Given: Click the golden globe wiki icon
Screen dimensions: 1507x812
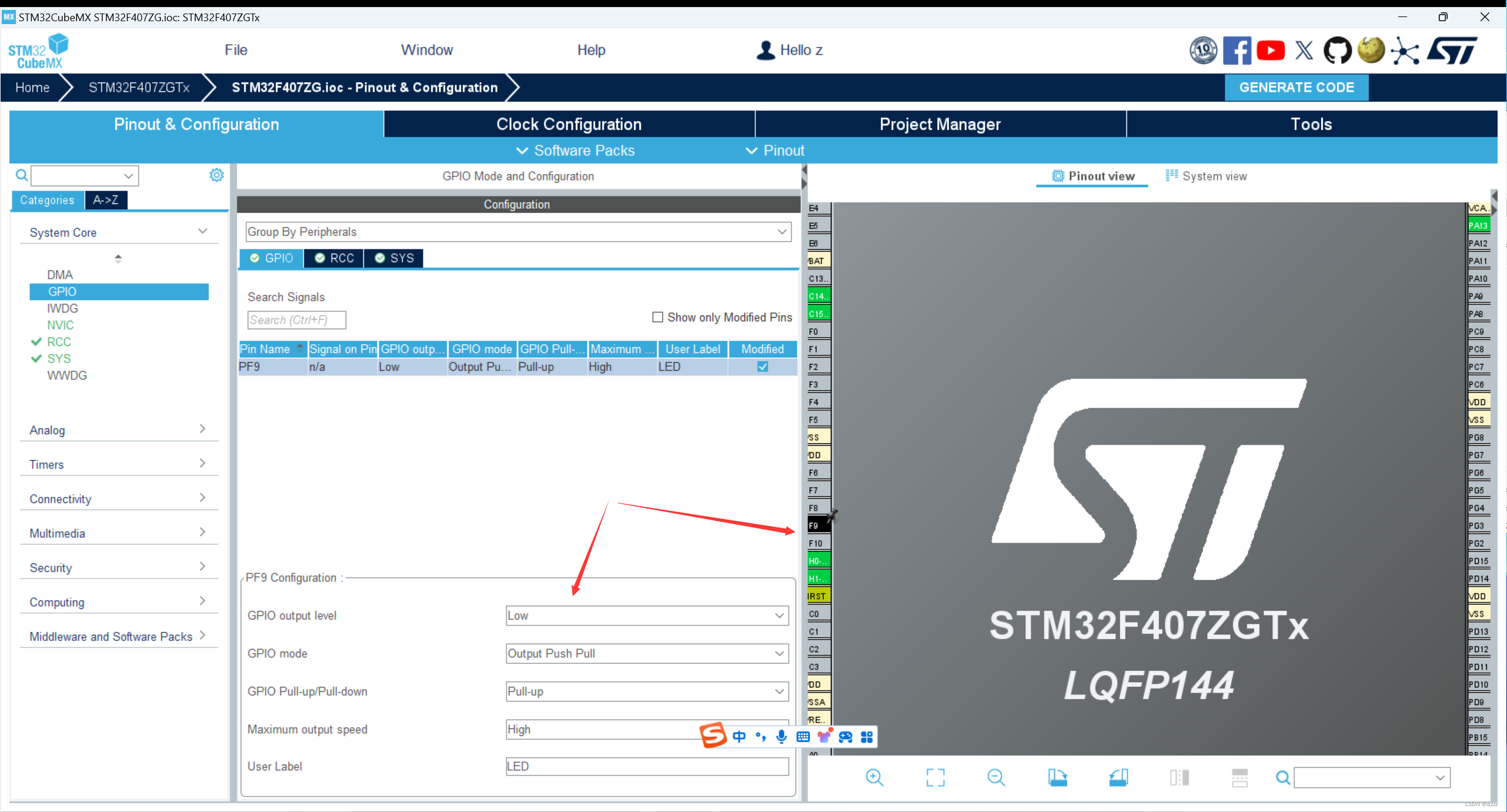Looking at the screenshot, I should tap(1371, 51).
